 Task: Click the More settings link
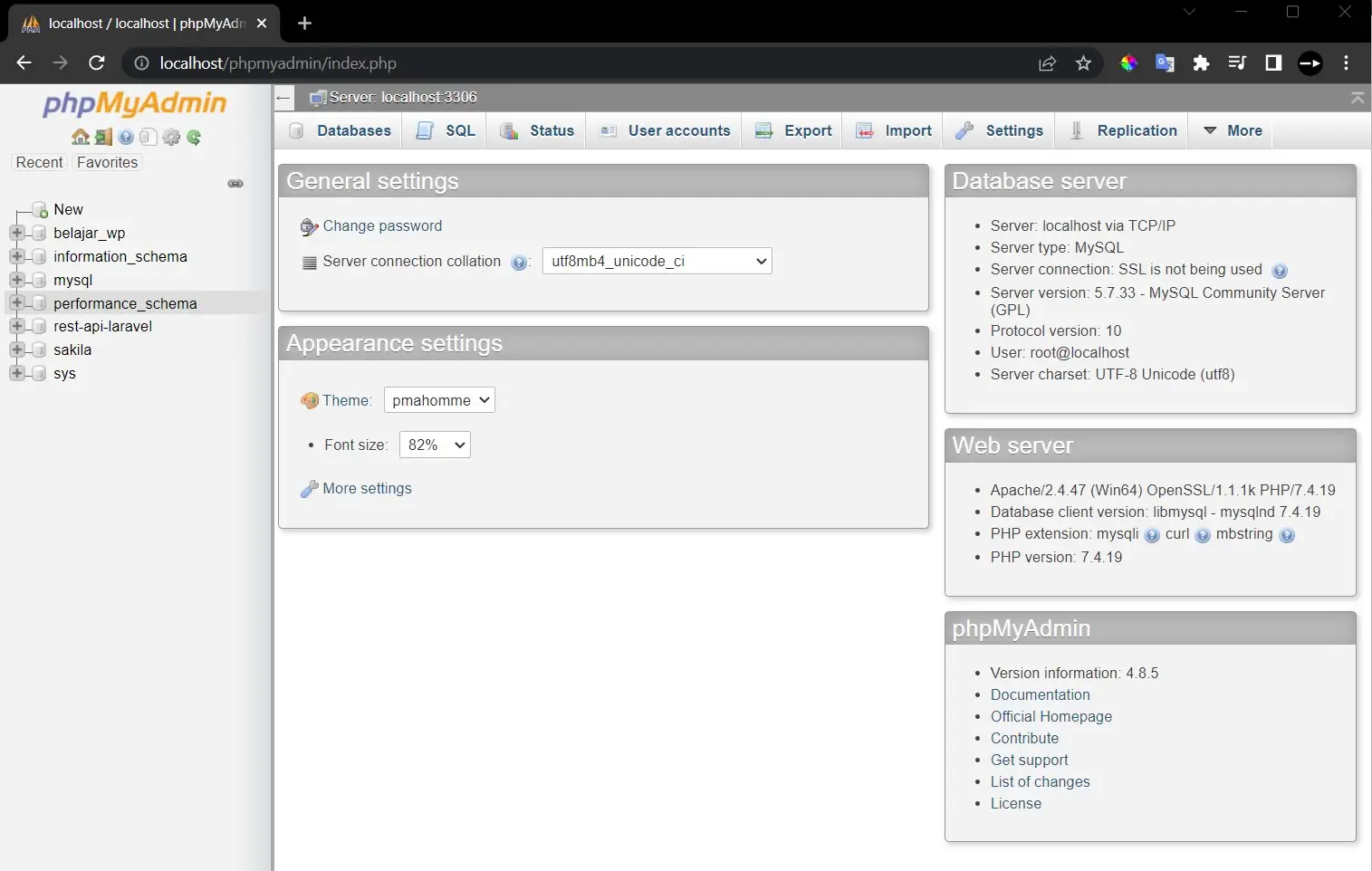tap(367, 488)
